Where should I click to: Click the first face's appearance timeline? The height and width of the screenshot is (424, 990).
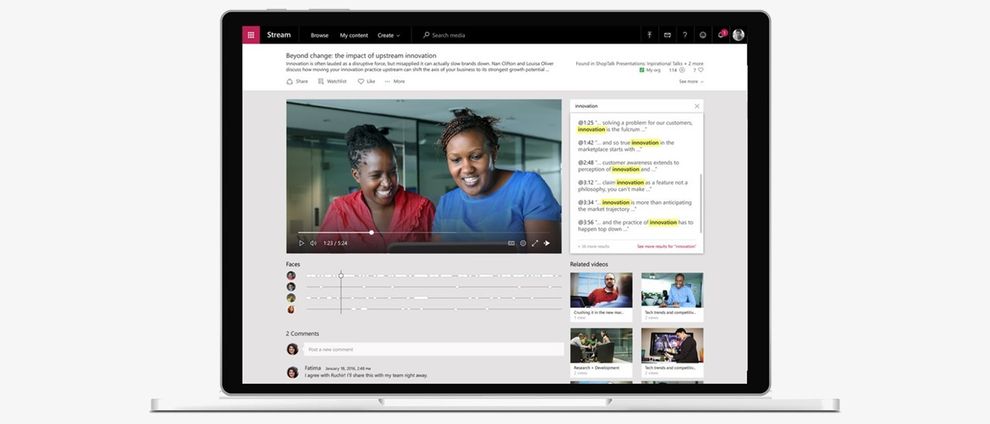434,276
